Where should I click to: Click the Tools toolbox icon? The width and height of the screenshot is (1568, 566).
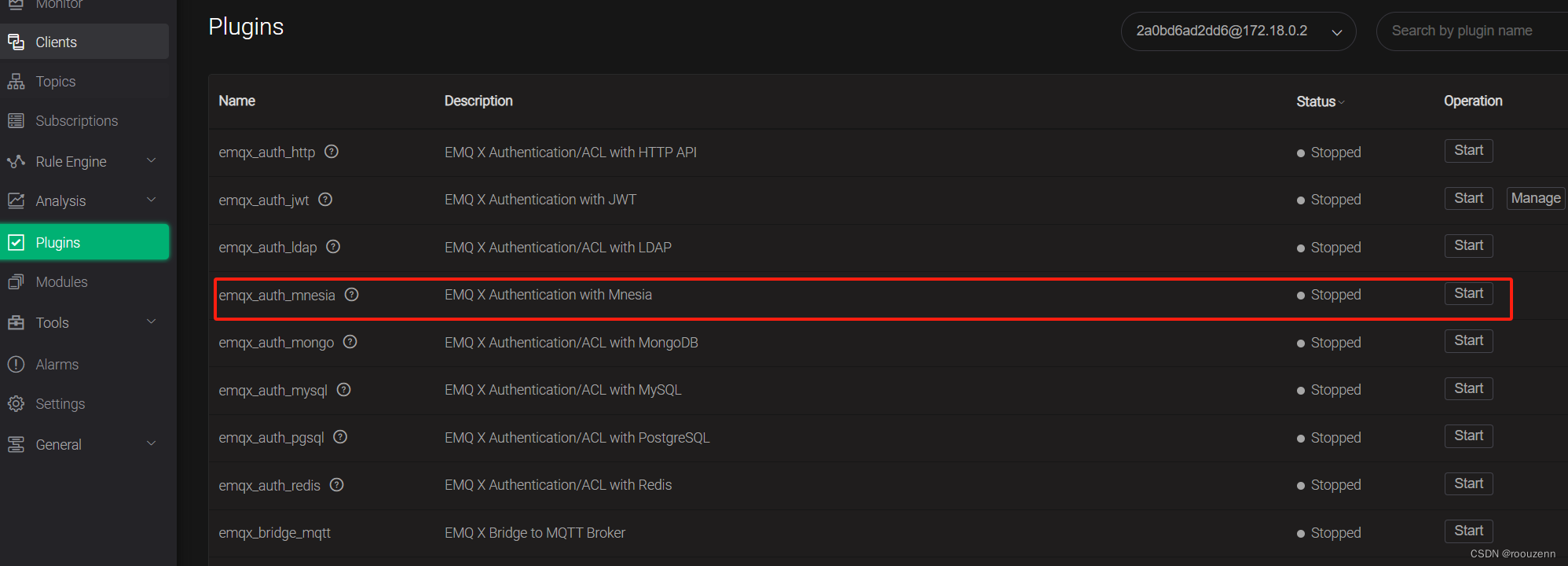click(x=16, y=322)
